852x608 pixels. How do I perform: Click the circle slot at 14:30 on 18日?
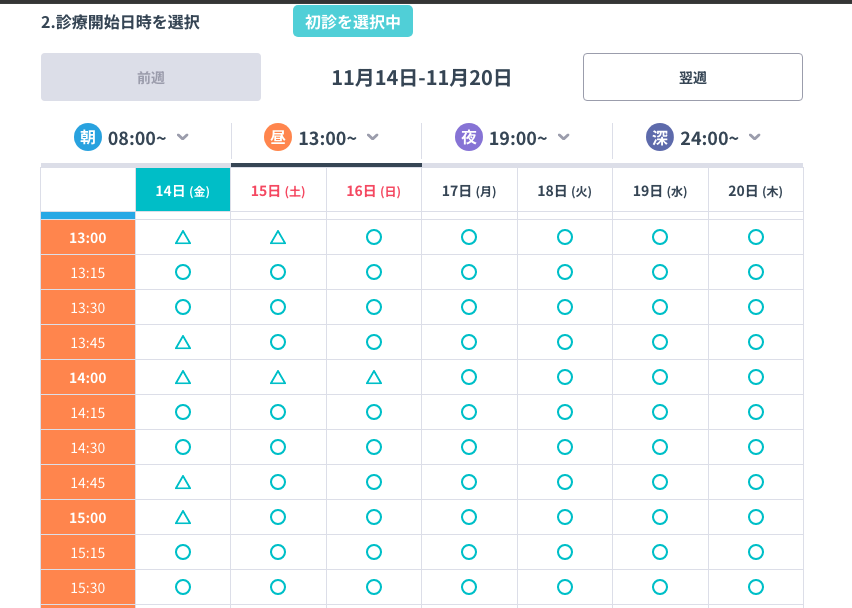click(565, 447)
